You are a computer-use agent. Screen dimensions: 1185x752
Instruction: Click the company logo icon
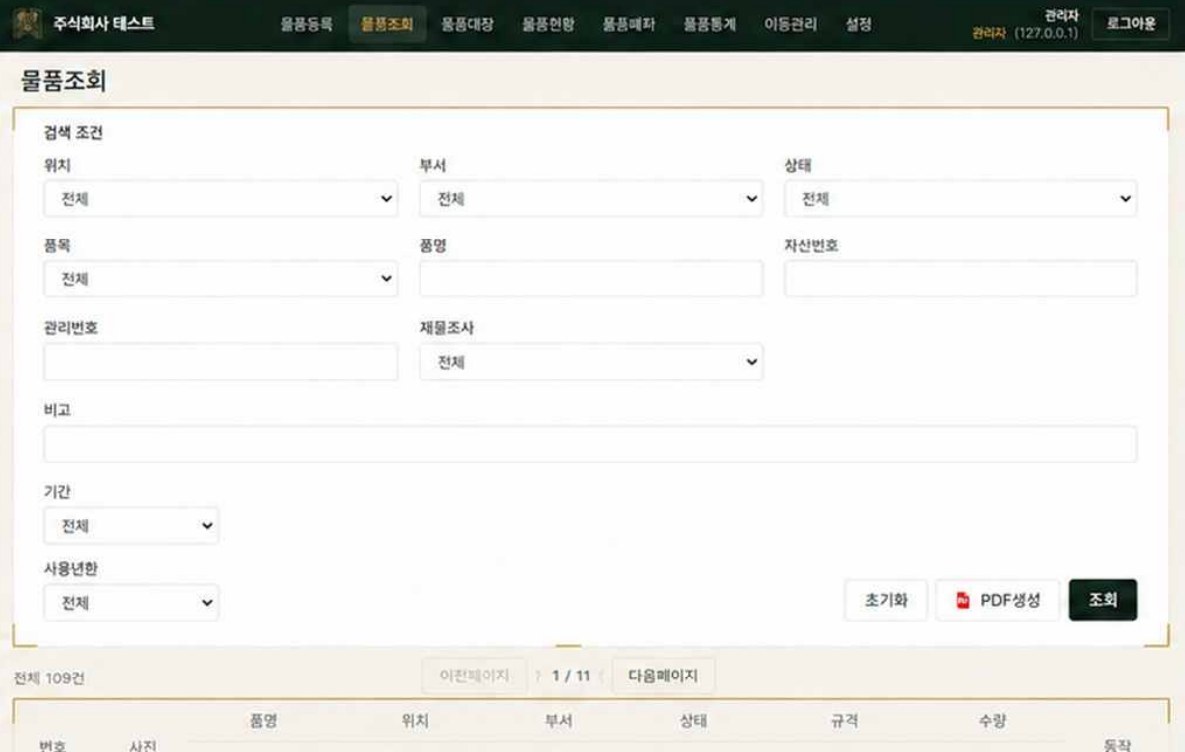coord(27,23)
